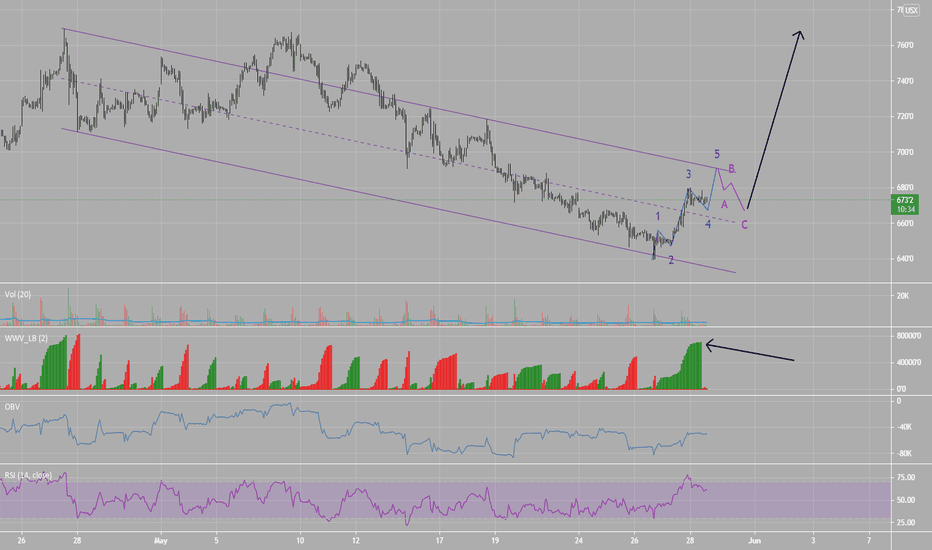Viewport: 932px width, 550px height.
Task: Click the 24 date label on time axis
Action: click(x=578, y=540)
